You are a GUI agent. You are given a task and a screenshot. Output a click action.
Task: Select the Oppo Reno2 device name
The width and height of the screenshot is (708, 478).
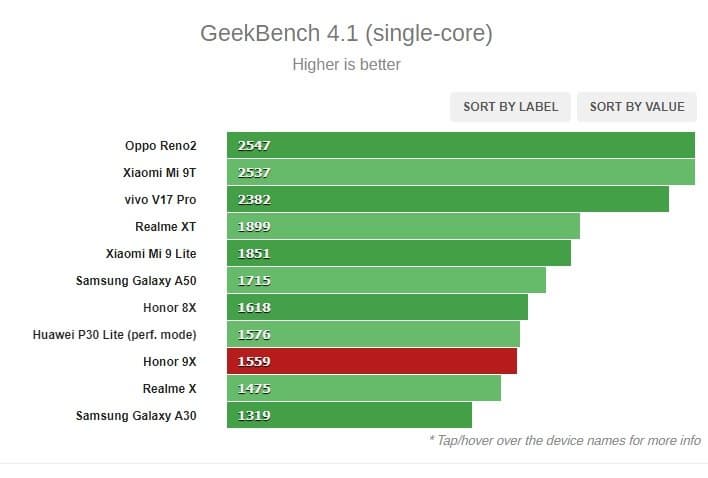click(x=161, y=145)
